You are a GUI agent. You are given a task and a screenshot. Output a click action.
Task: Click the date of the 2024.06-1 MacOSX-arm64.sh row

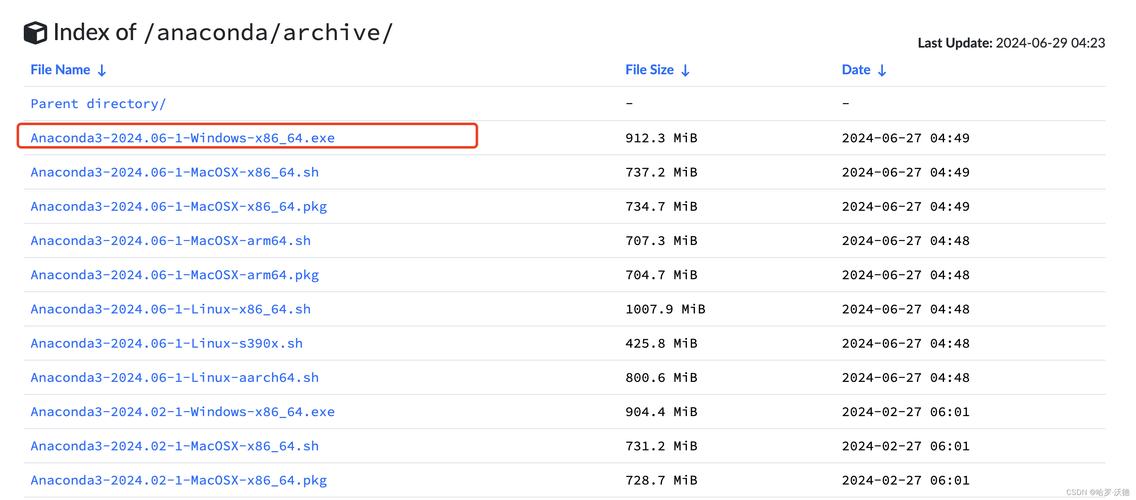906,241
